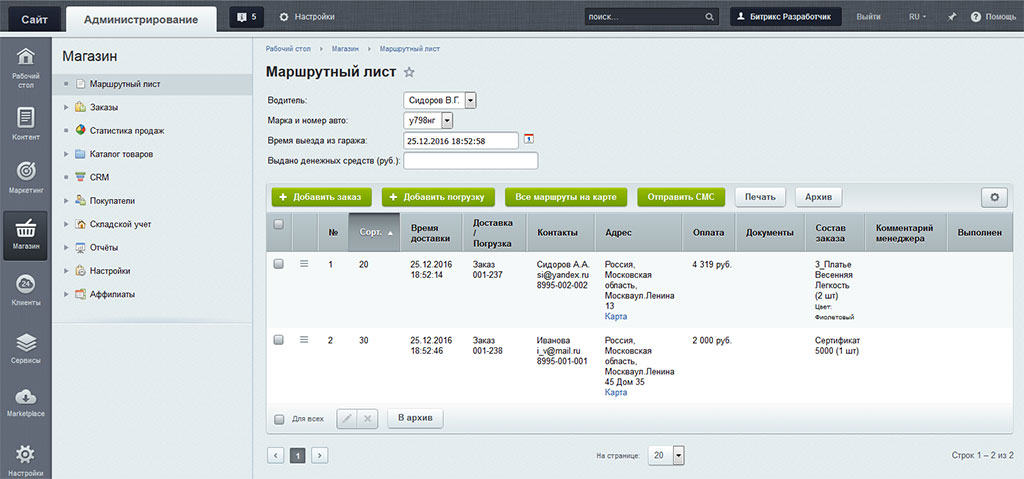Click the Marketing target icon in sidebar
1024x479 pixels.
pos(25,171)
